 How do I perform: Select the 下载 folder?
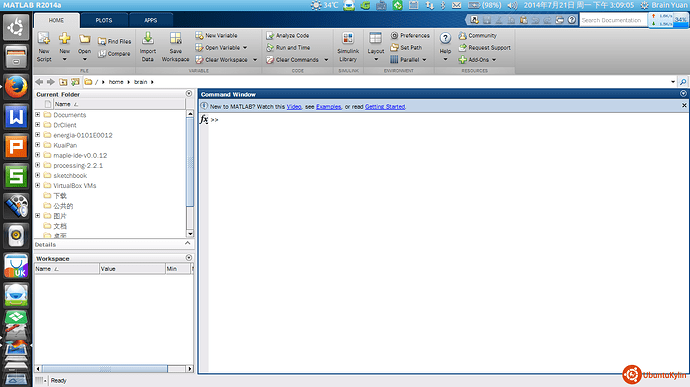pyautogui.click(x=60, y=196)
